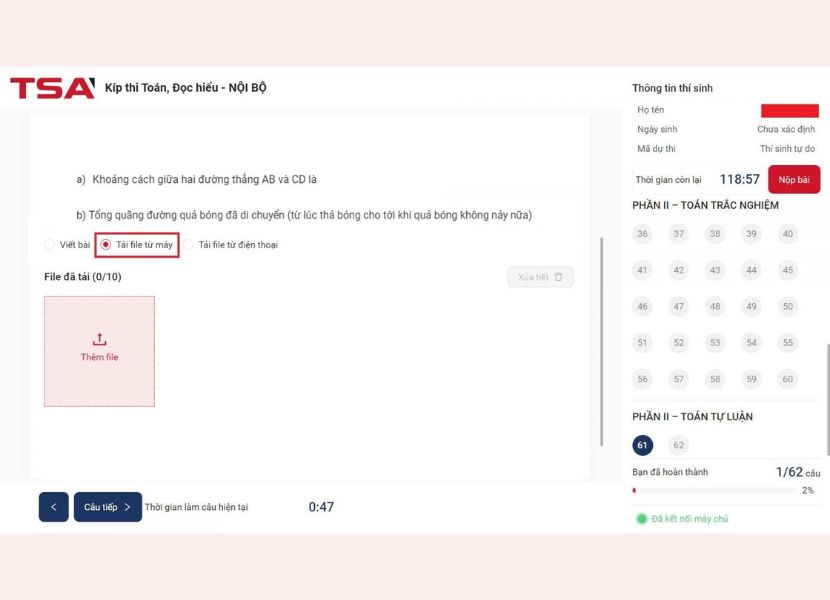830x600 pixels.
Task: Jump to question 45 in the grid
Action: coord(788,270)
